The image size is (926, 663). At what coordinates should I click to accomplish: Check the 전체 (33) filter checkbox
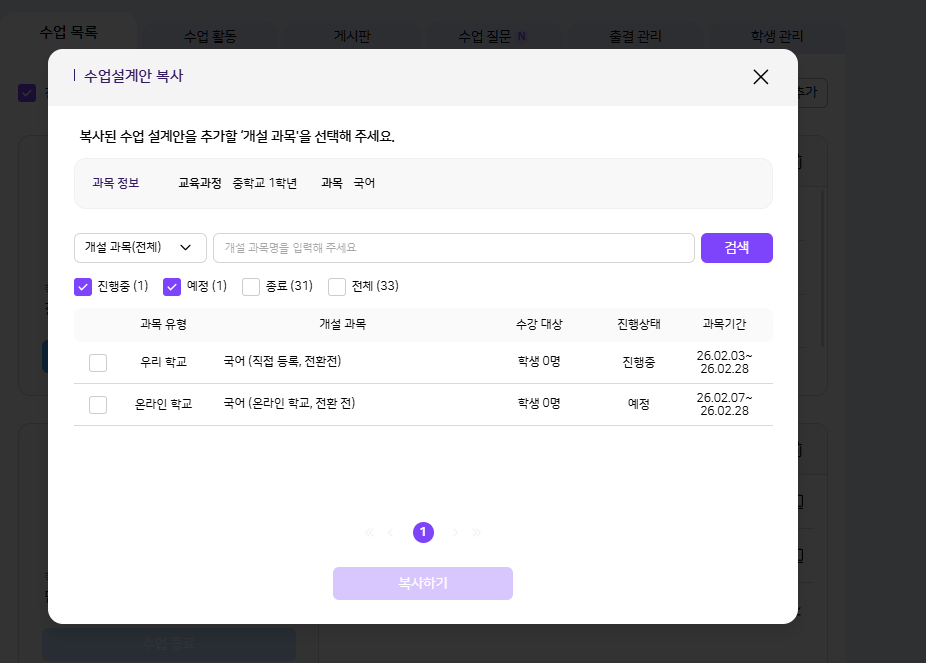(337, 287)
